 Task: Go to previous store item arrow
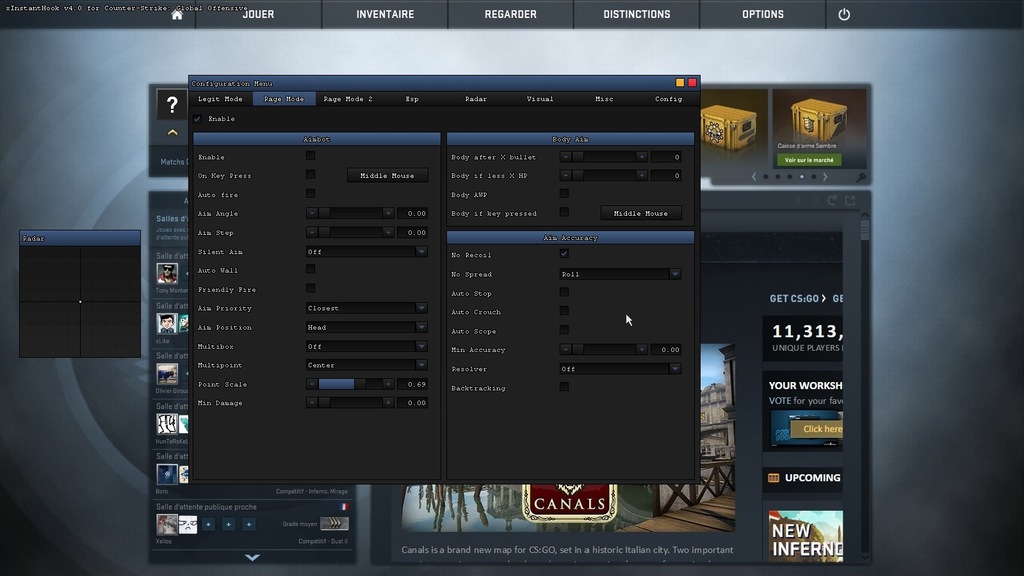click(x=754, y=176)
